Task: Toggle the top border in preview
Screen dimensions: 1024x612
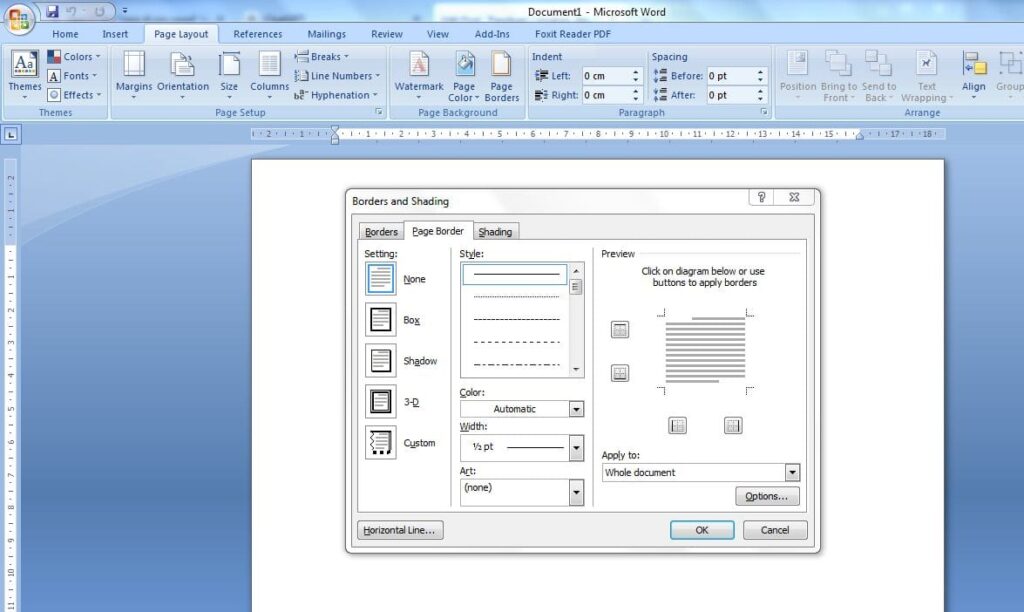Action: (x=620, y=330)
